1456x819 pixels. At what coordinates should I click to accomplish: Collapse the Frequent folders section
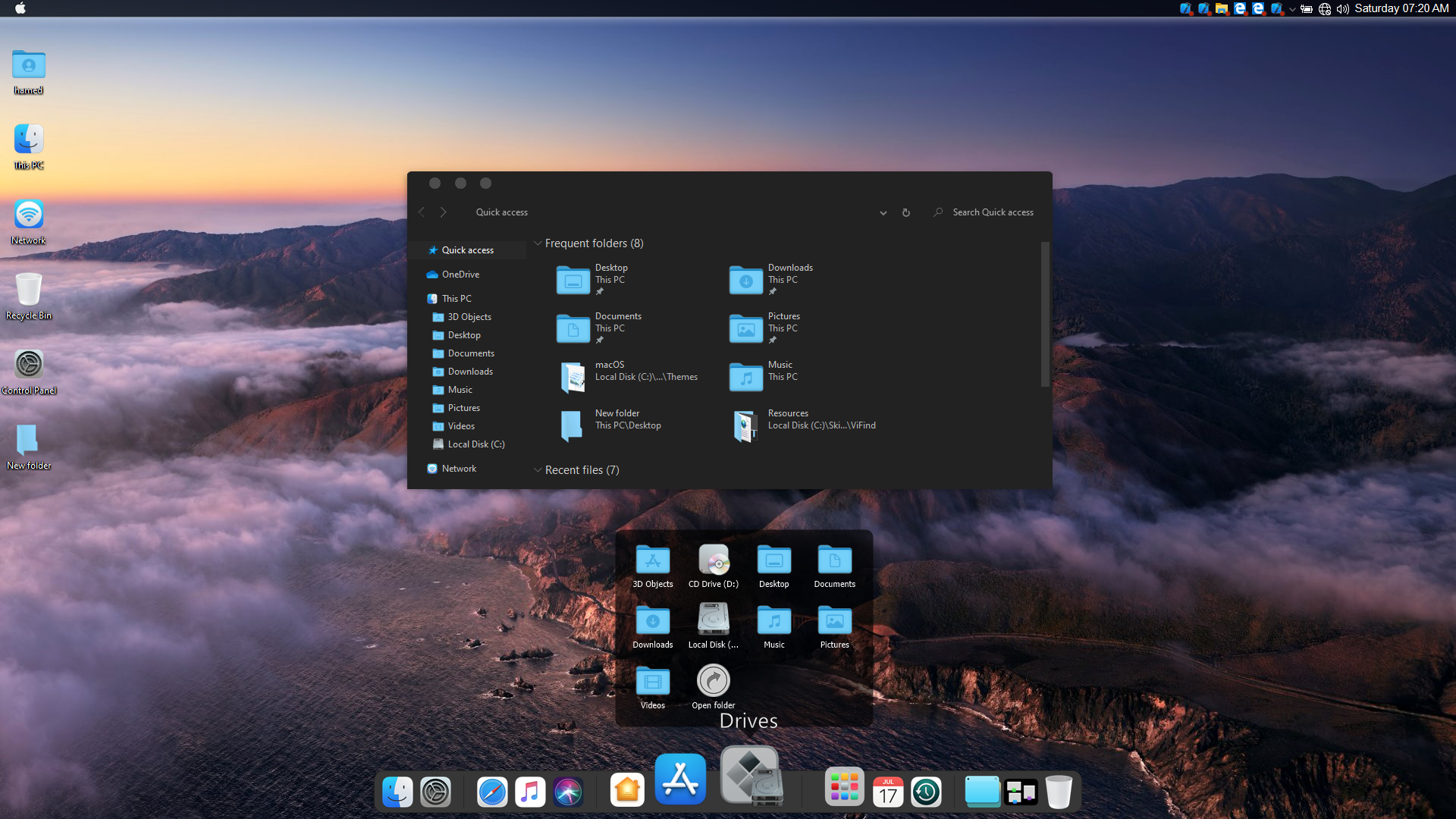(x=538, y=243)
